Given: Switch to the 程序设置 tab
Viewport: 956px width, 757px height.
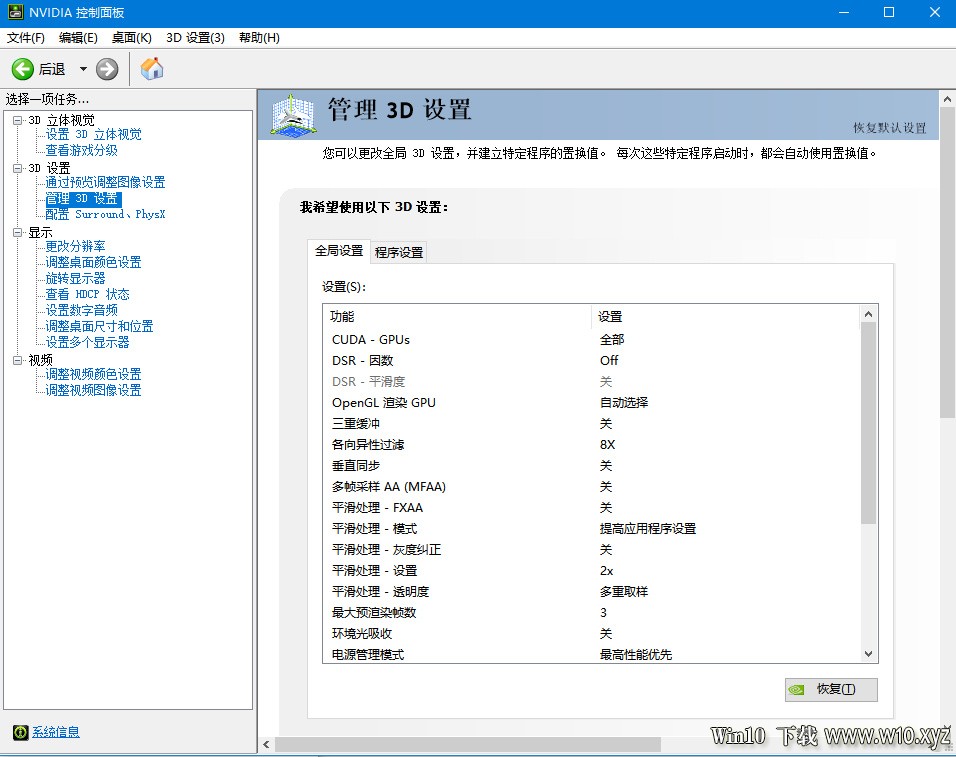Looking at the screenshot, I should click(x=399, y=252).
